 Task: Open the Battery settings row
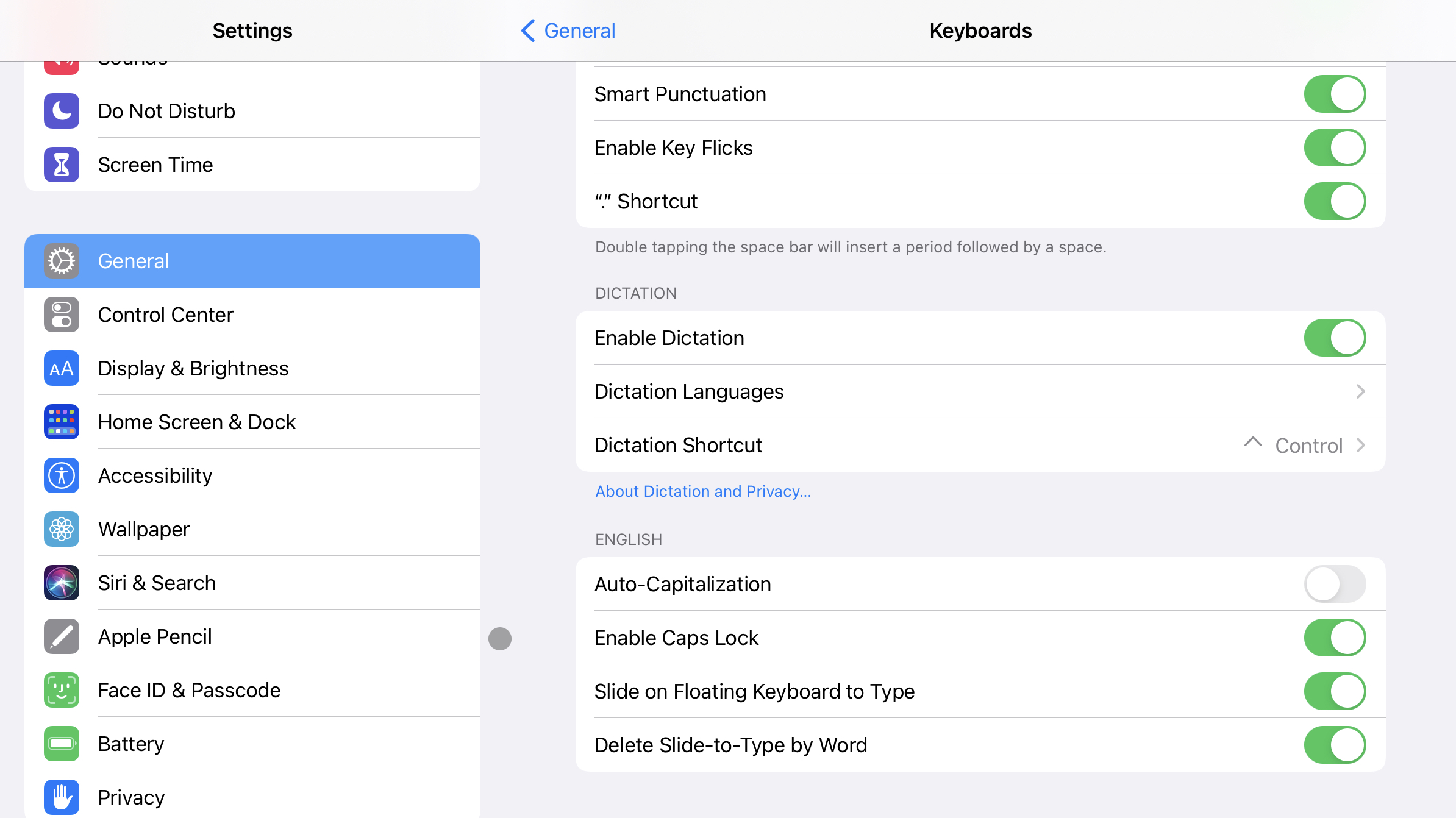pyautogui.click(x=252, y=744)
